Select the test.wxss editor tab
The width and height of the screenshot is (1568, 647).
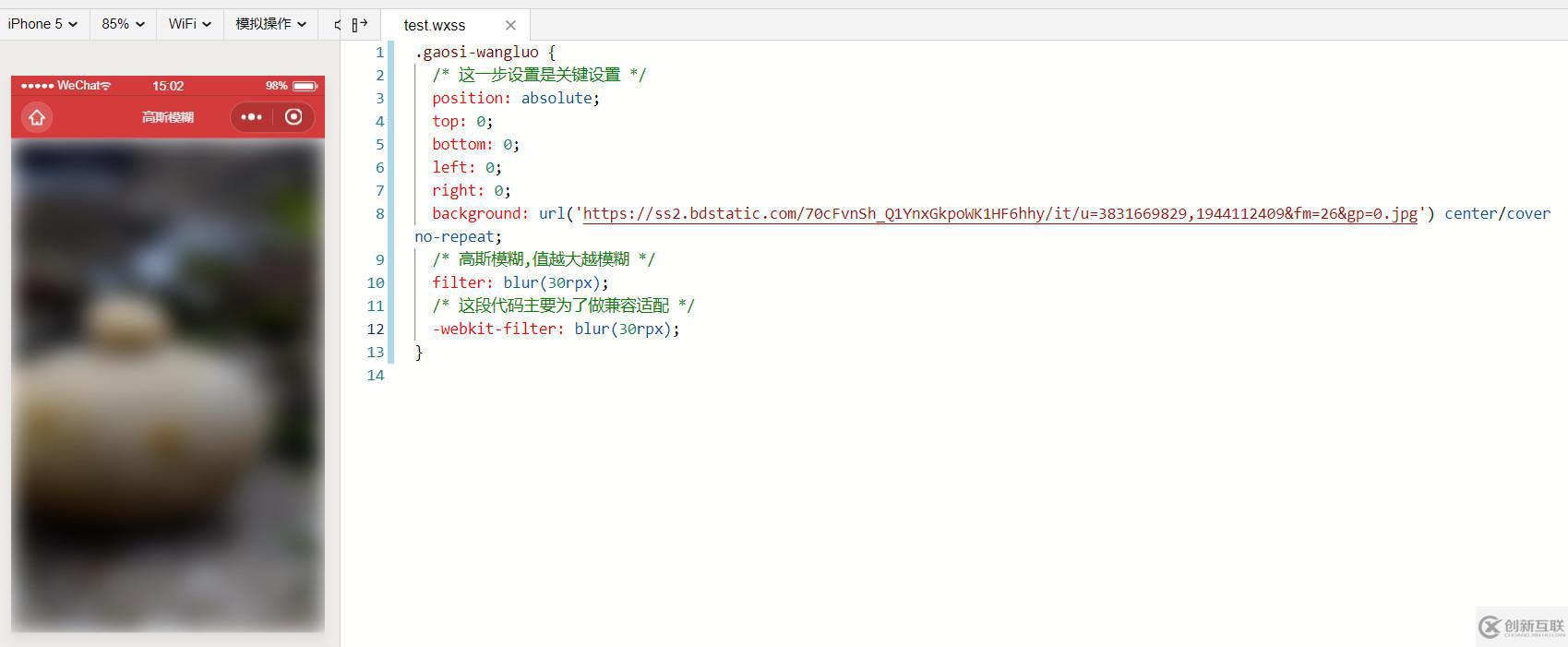click(435, 25)
